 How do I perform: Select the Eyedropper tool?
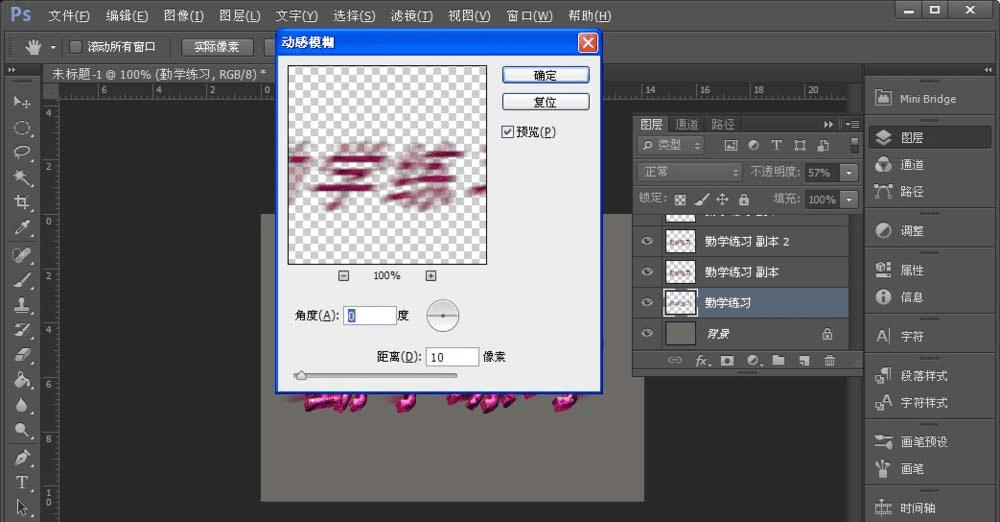click(22, 227)
